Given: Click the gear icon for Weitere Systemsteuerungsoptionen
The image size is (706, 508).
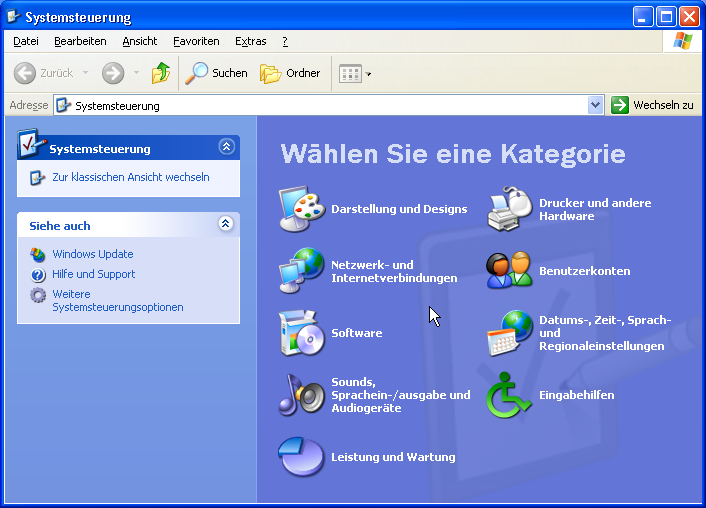Looking at the screenshot, I should 38,295.
